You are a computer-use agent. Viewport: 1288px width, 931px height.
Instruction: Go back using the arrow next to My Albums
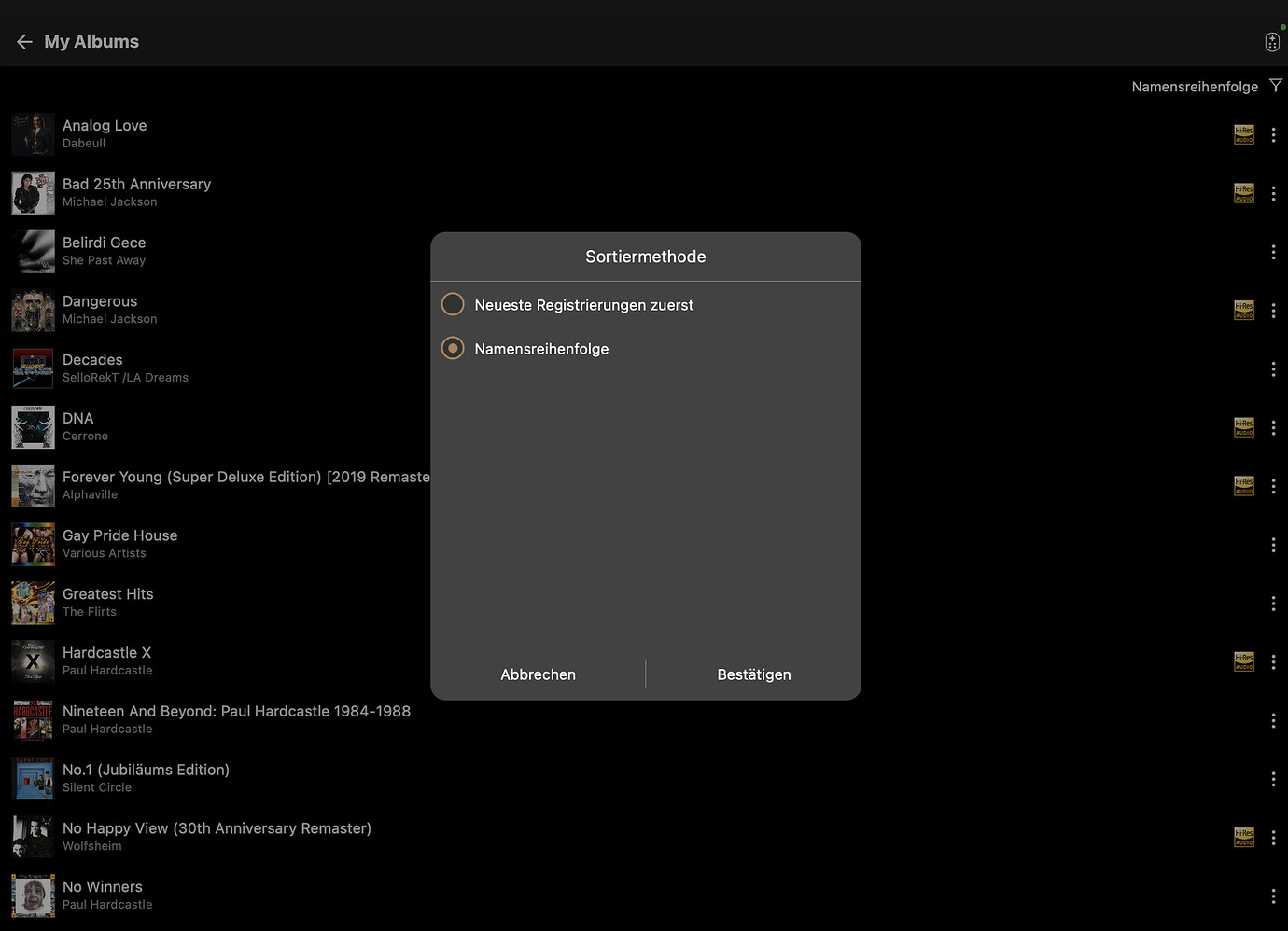click(24, 42)
